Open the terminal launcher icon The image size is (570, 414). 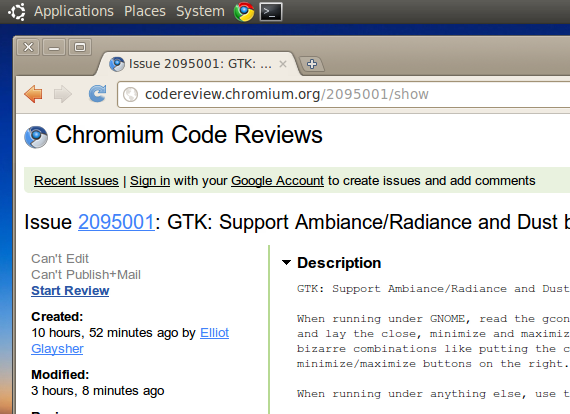(x=271, y=12)
